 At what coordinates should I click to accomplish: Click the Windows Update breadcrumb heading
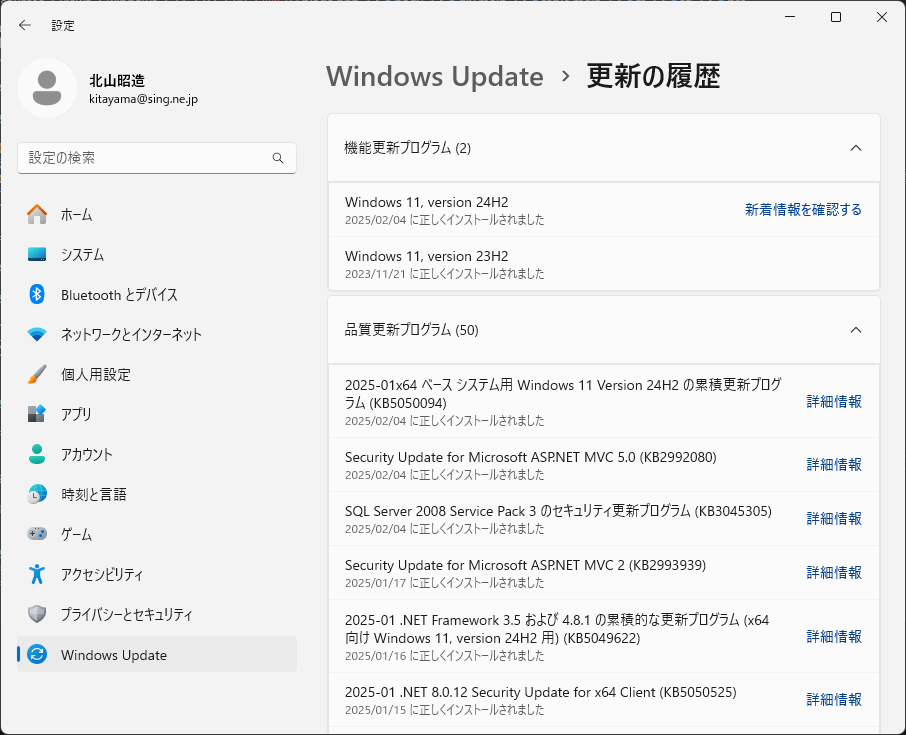[x=435, y=76]
